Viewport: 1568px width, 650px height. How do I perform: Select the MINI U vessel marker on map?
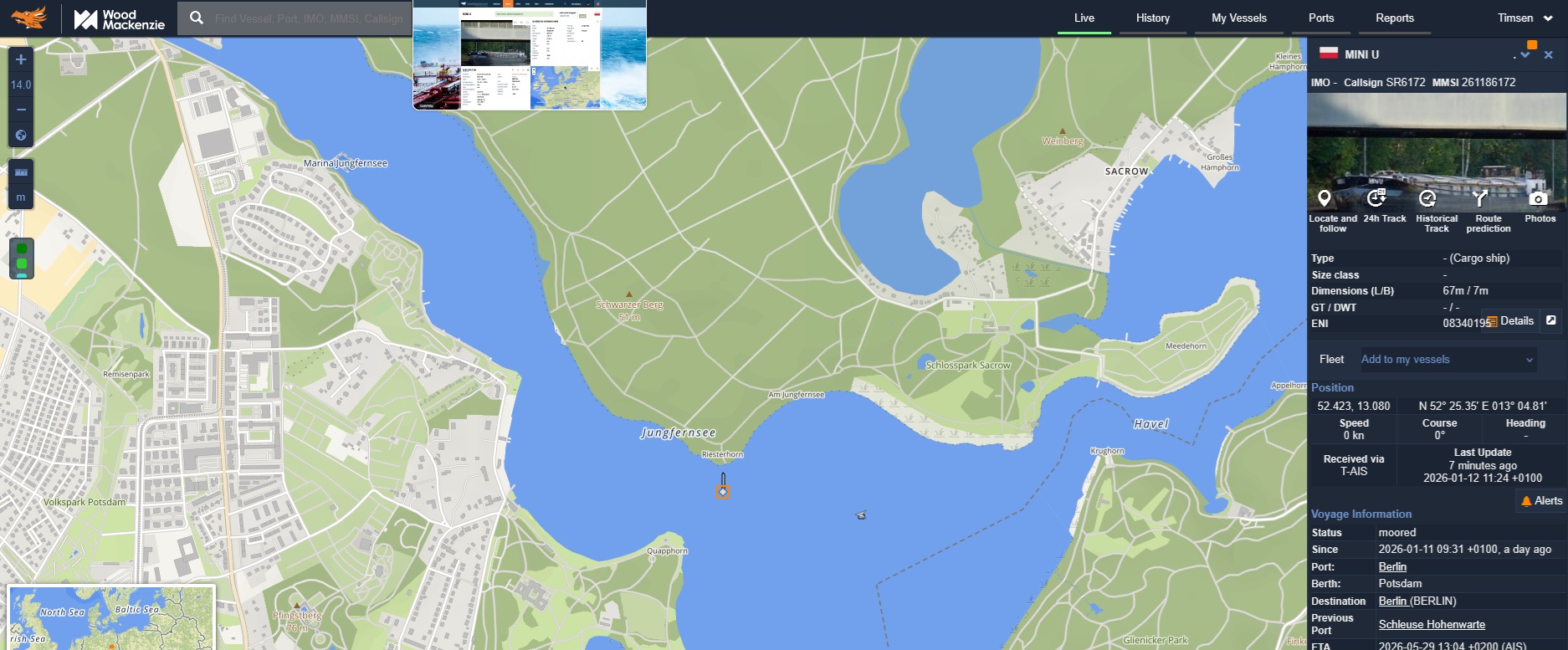pos(723,491)
